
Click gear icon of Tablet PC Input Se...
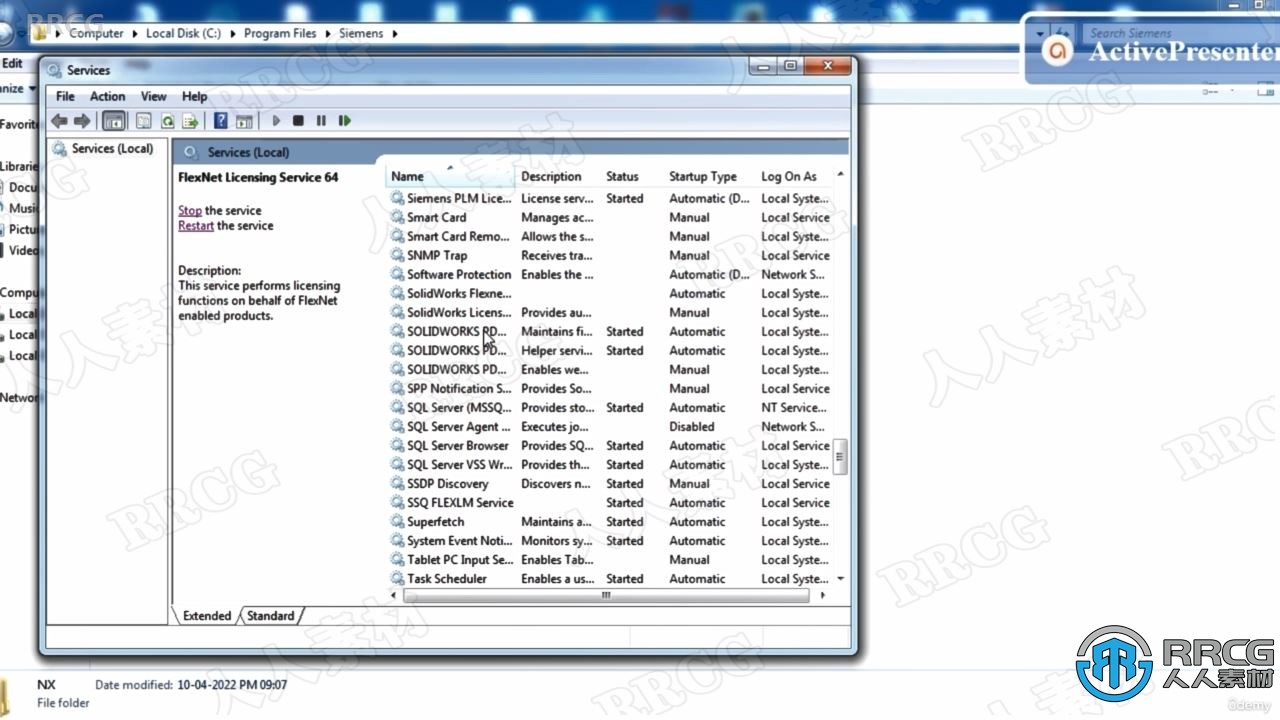coord(397,559)
